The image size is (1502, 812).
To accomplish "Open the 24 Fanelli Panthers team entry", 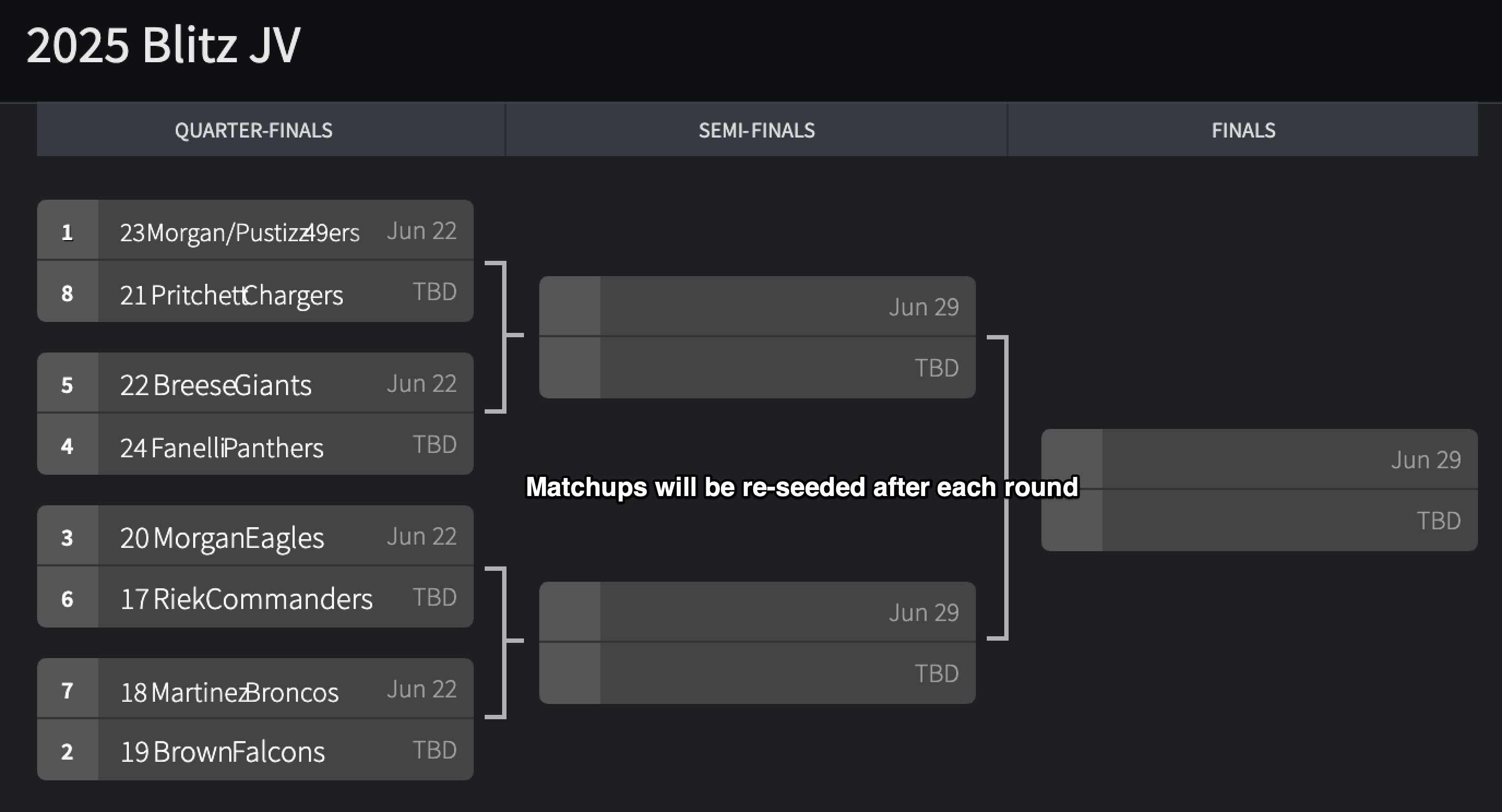I will click(x=222, y=447).
